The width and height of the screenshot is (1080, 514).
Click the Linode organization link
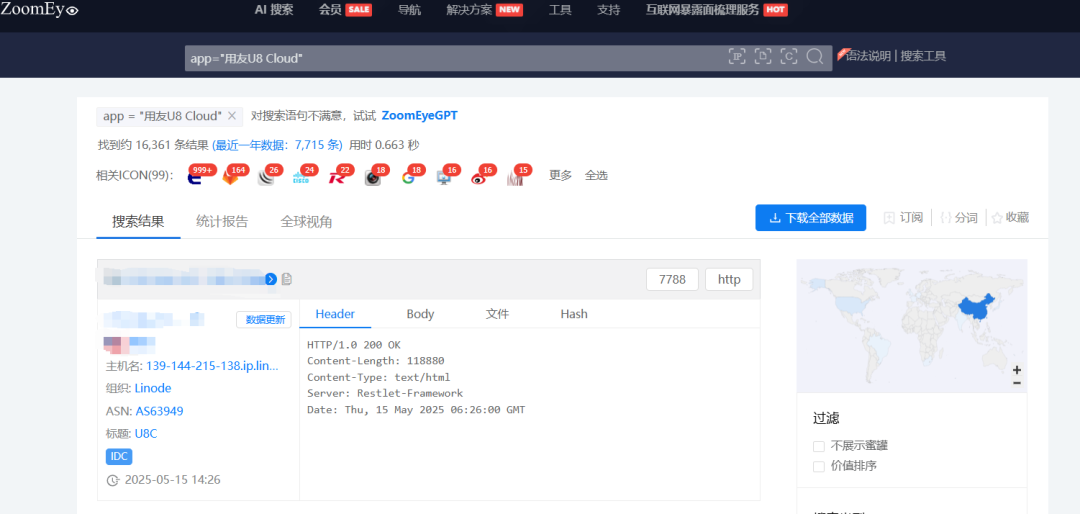pos(153,388)
